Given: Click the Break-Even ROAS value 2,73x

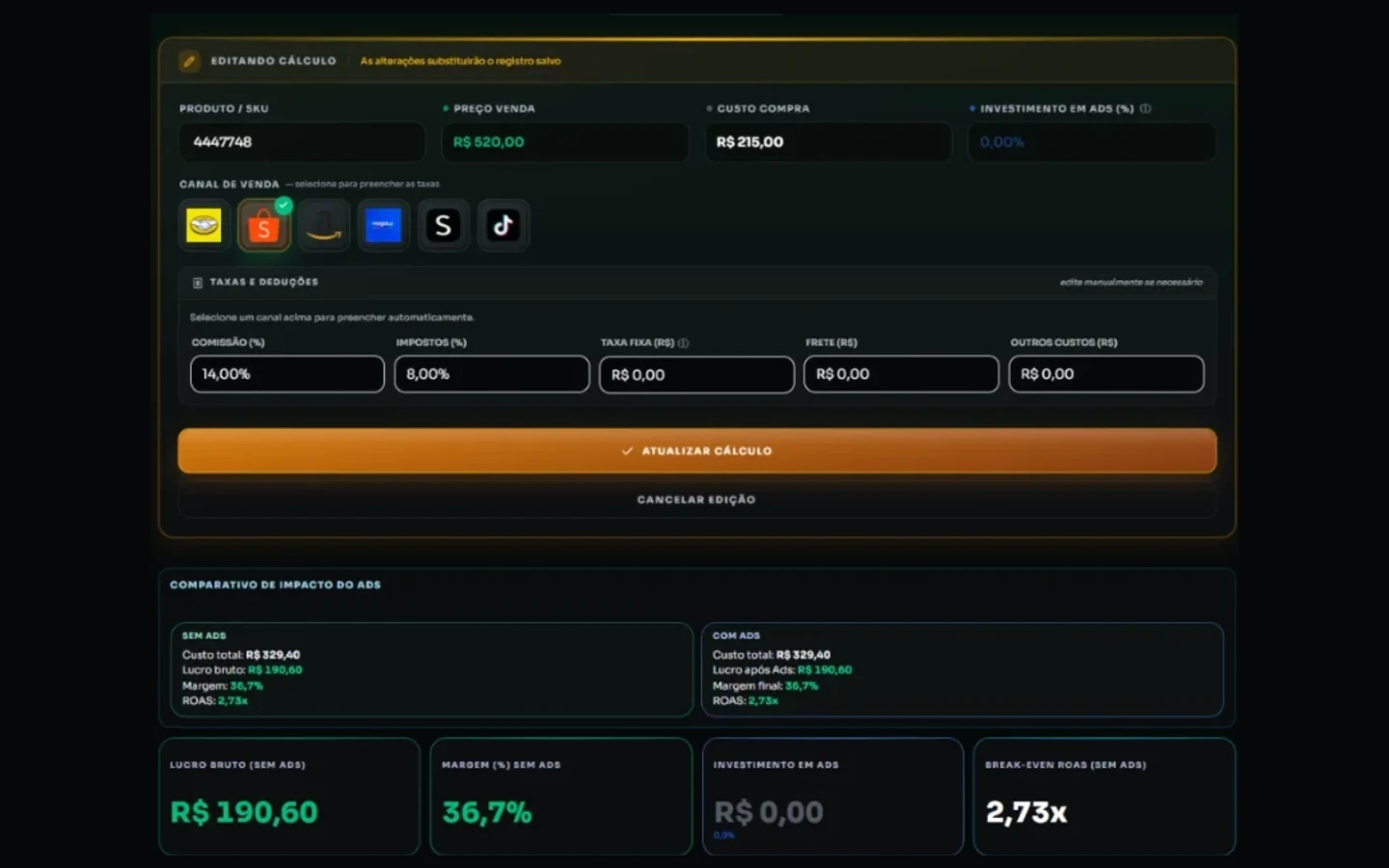Looking at the screenshot, I should pos(1026,812).
